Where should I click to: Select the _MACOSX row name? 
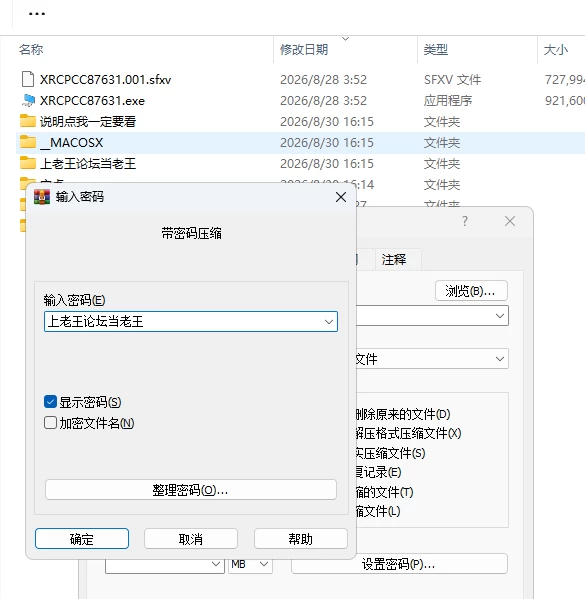[x=71, y=142]
